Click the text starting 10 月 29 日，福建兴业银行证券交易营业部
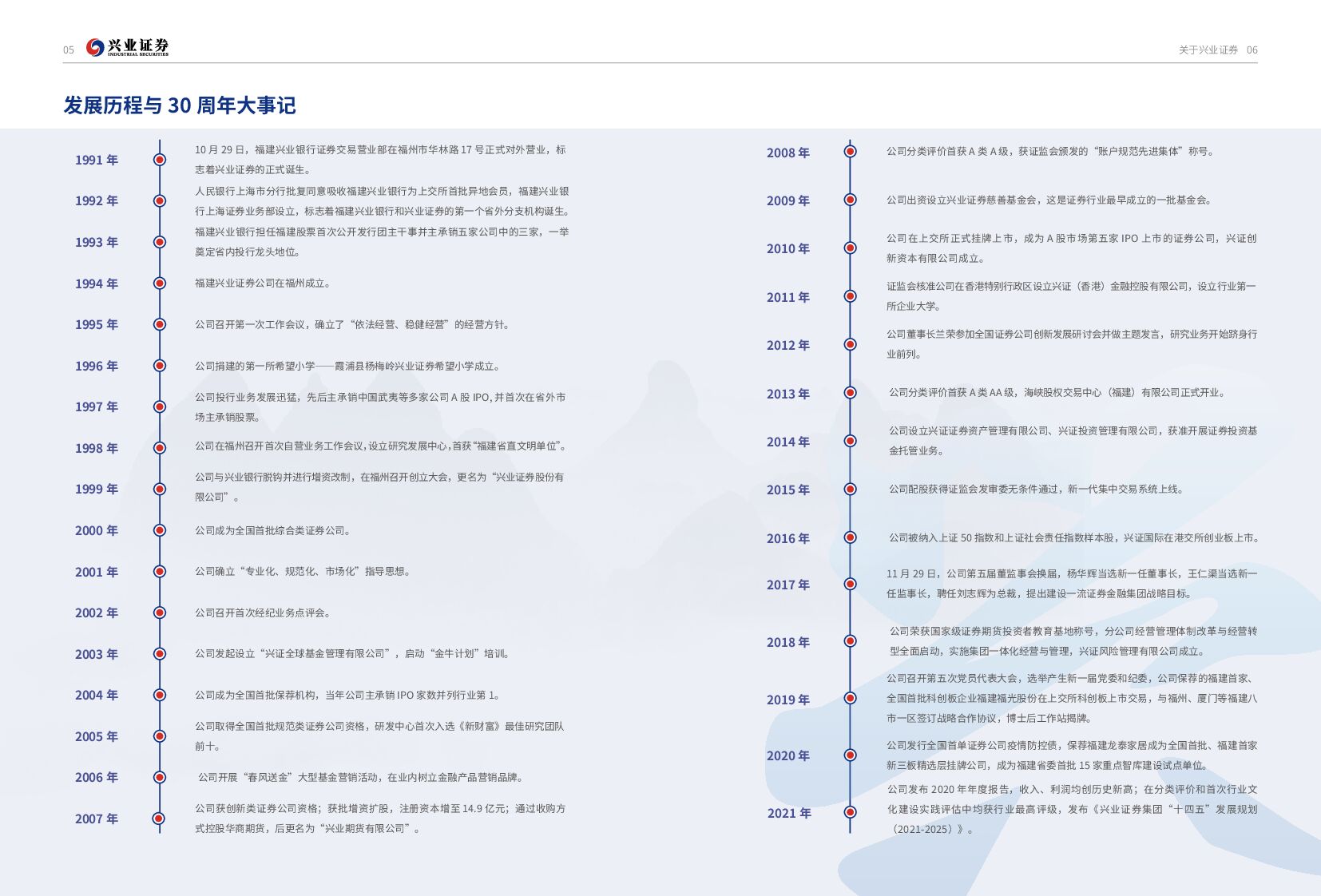1321x896 pixels. click(x=380, y=159)
